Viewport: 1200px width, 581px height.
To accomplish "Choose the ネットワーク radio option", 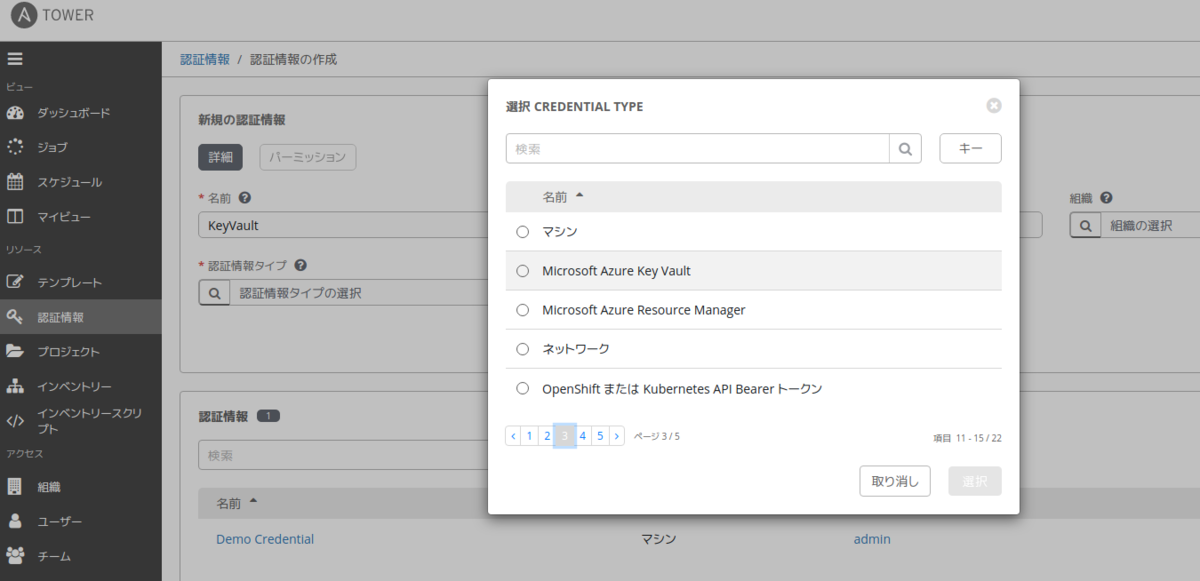I will tap(522, 349).
